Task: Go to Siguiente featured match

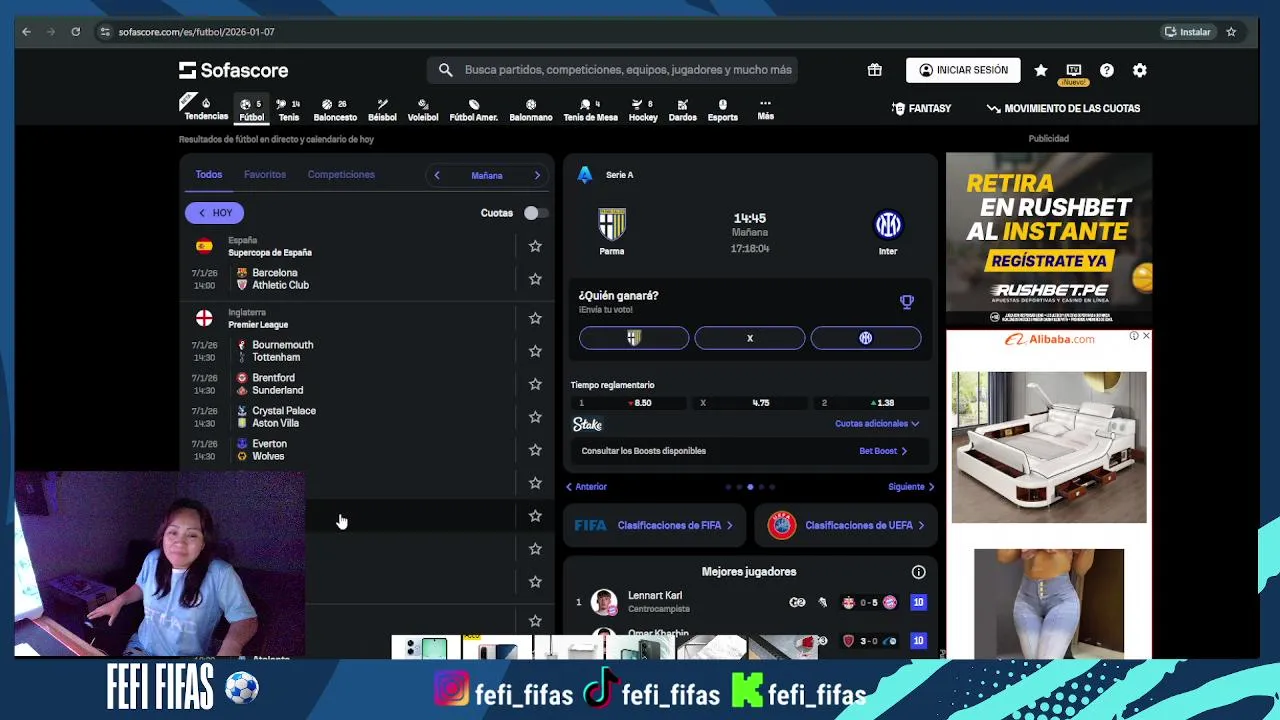Action: point(911,487)
